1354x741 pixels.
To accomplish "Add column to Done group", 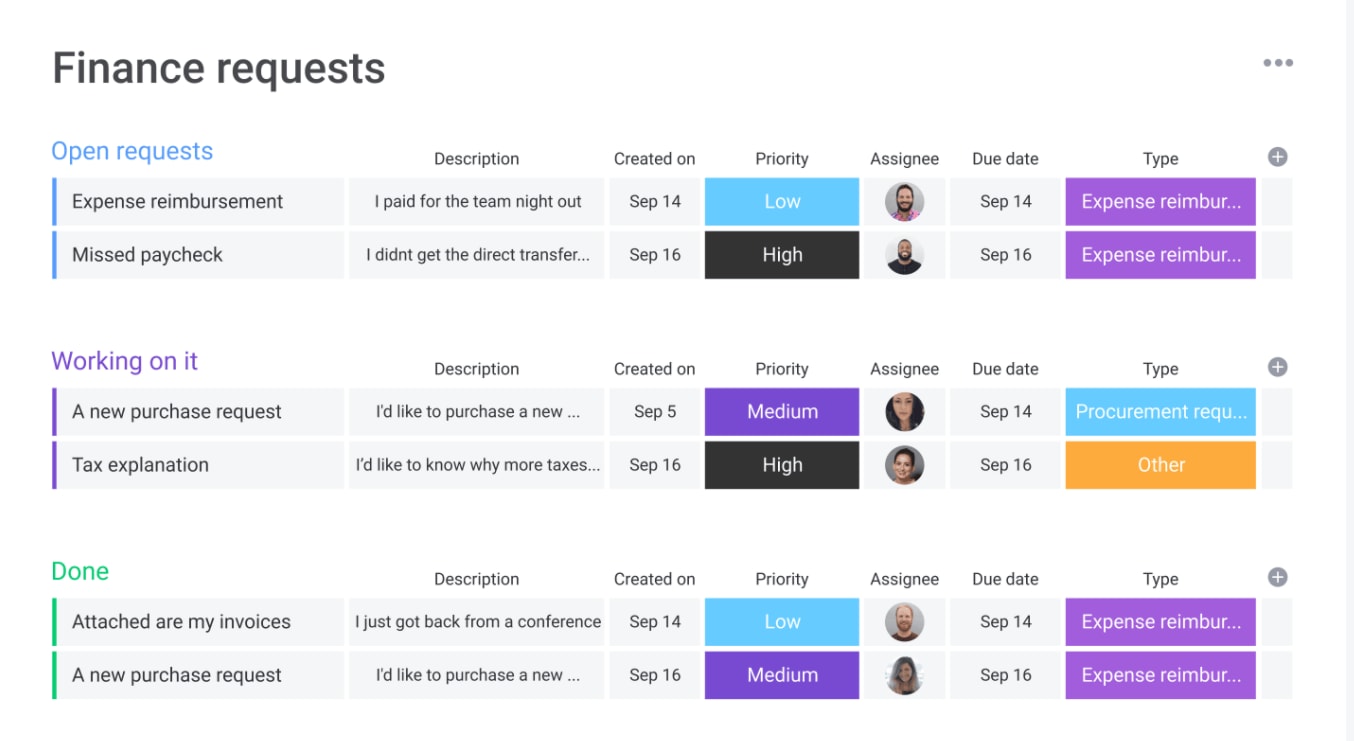I will [x=1277, y=577].
